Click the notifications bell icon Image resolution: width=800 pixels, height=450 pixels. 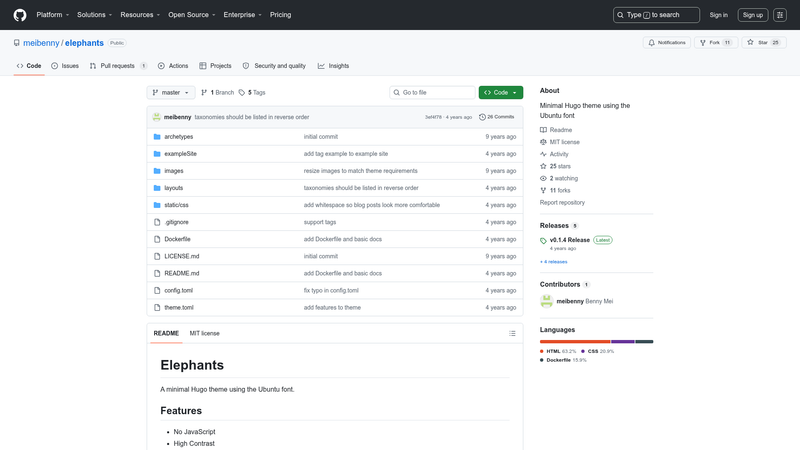pos(652,43)
